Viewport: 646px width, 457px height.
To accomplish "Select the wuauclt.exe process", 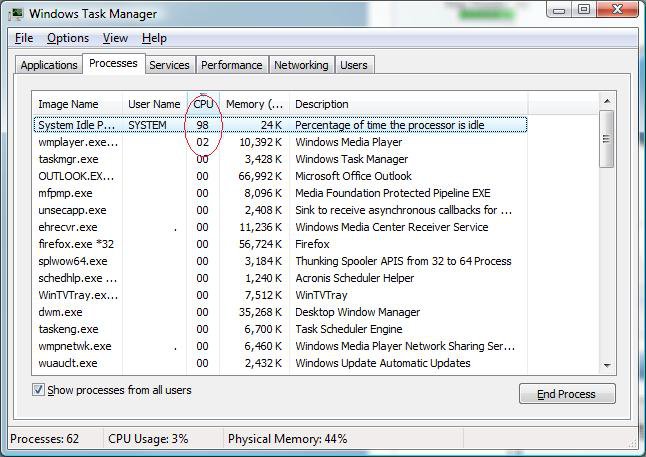I will point(280,363).
